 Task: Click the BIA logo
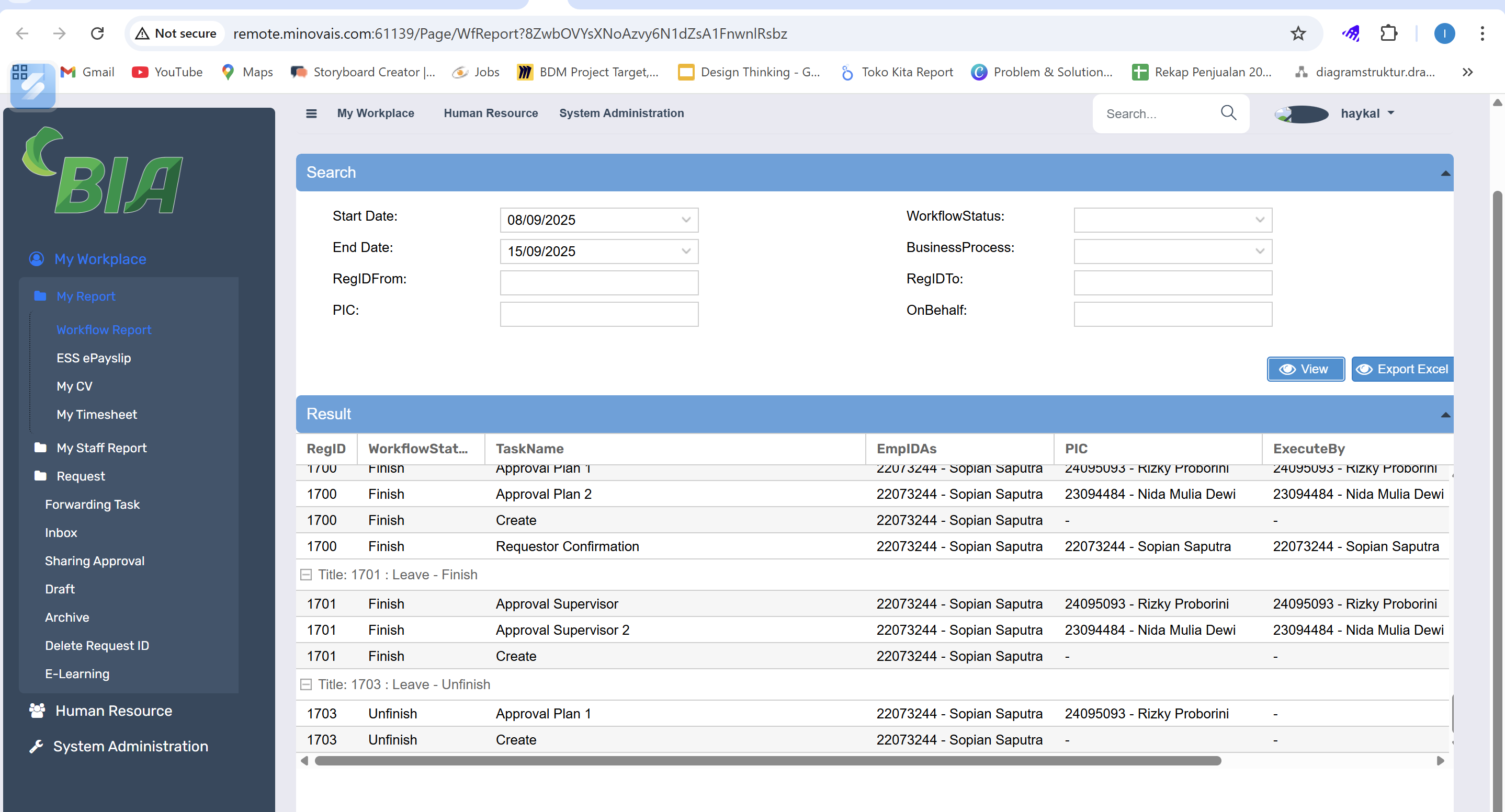[104, 171]
